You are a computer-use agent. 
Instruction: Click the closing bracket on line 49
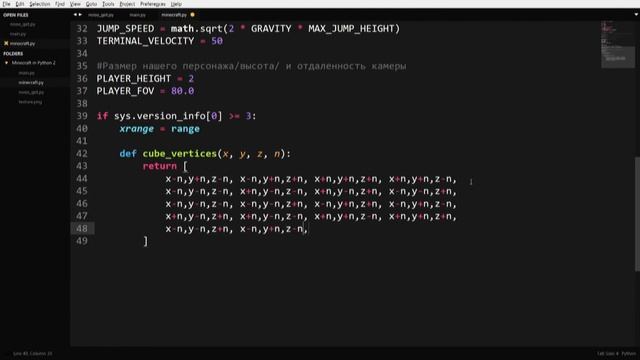(x=145, y=241)
